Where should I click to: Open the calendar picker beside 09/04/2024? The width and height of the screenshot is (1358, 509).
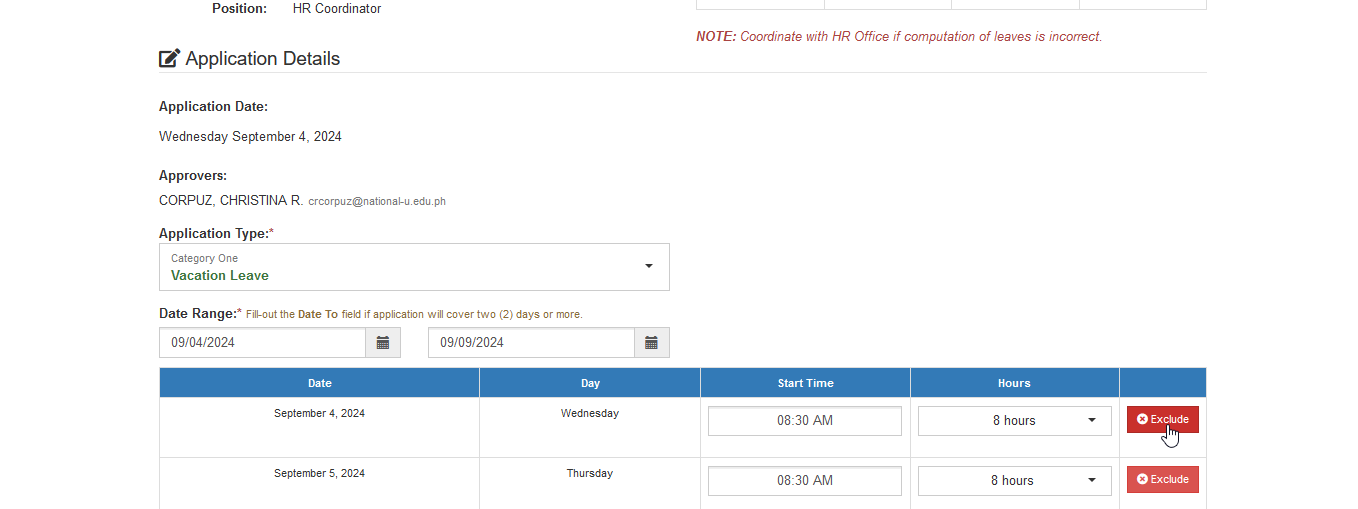(383, 342)
